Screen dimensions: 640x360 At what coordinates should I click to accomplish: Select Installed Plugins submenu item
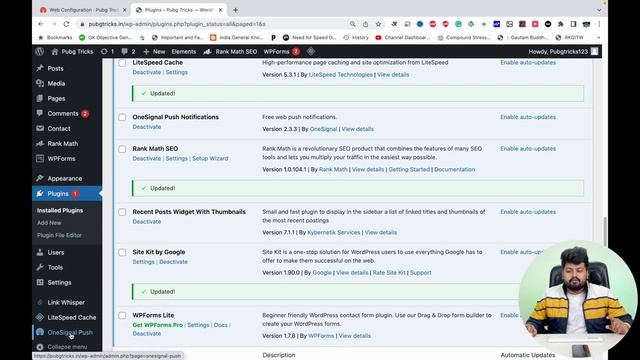(60, 211)
